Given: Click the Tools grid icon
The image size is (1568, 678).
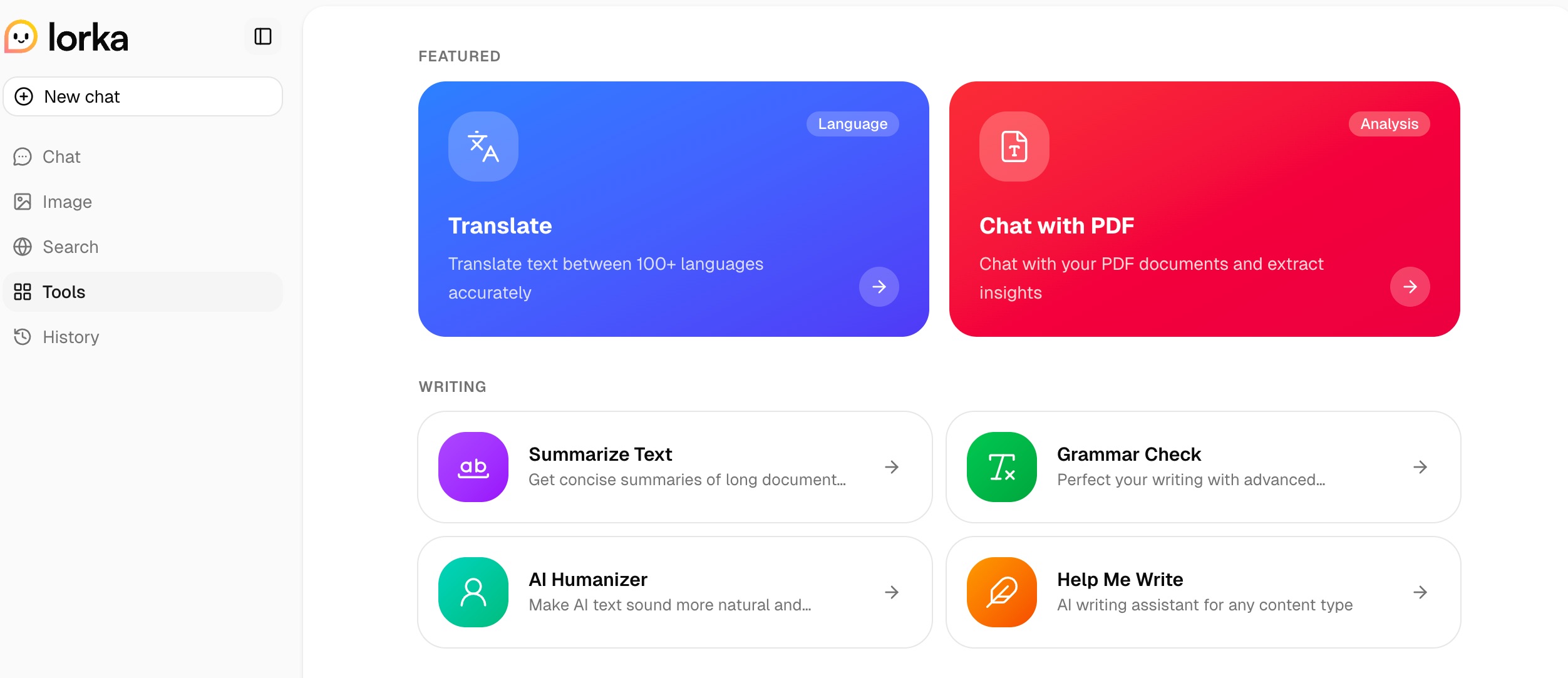Looking at the screenshot, I should click(x=23, y=292).
